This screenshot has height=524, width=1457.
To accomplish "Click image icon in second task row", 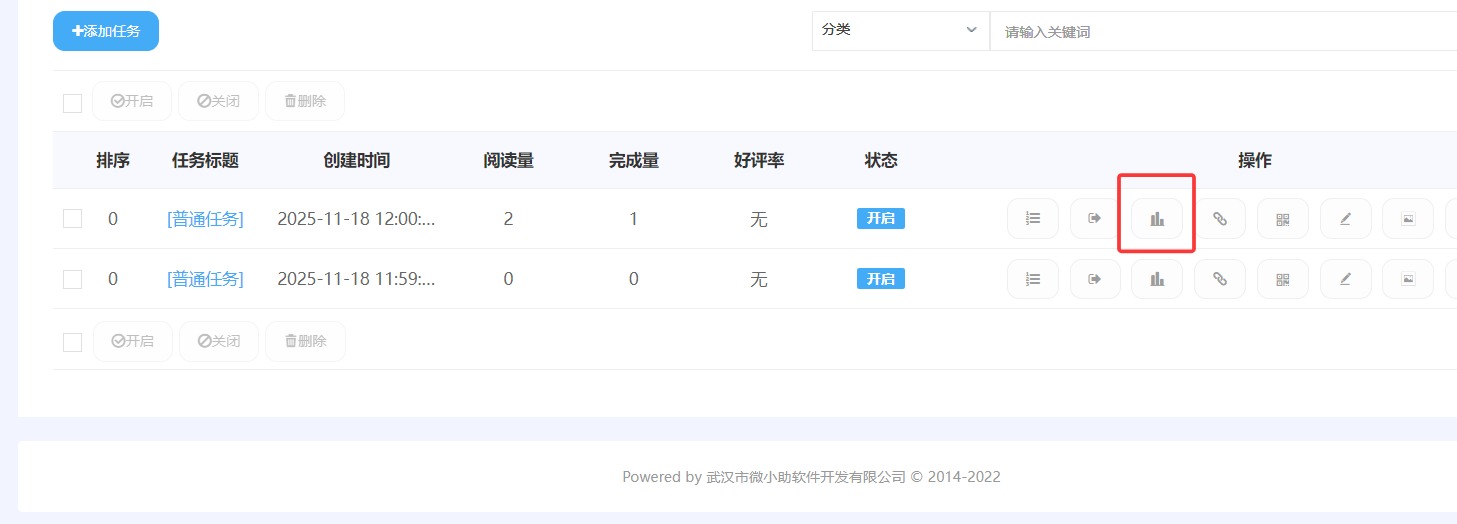I will pyautogui.click(x=1408, y=279).
